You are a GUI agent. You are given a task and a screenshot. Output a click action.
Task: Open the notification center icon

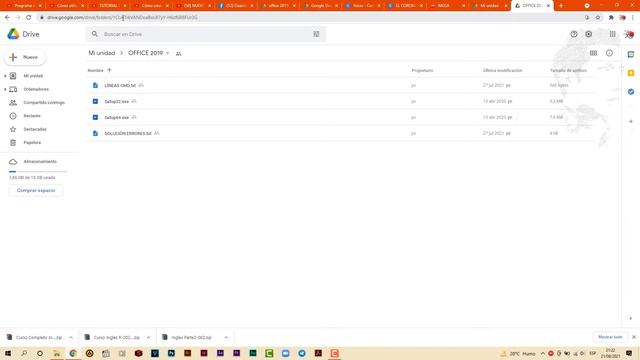pyautogui.click(x=629, y=353)
